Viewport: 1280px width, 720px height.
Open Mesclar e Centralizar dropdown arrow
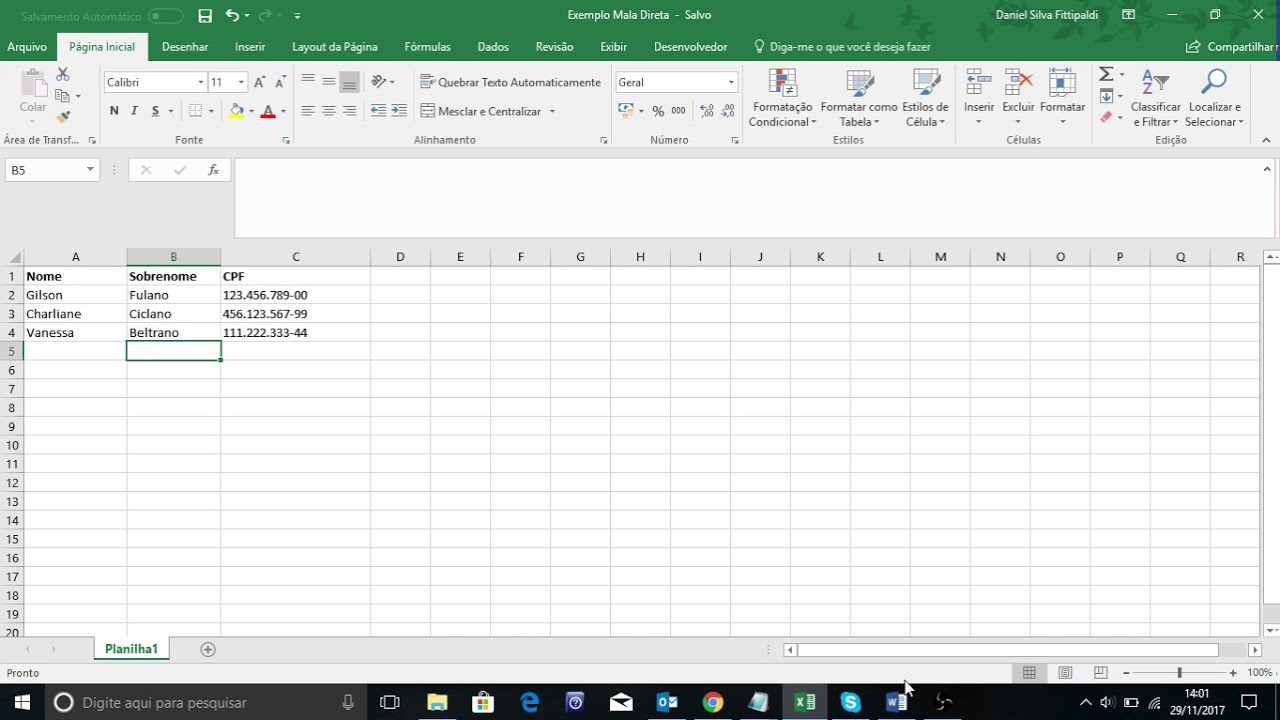(x=552, y=111)
